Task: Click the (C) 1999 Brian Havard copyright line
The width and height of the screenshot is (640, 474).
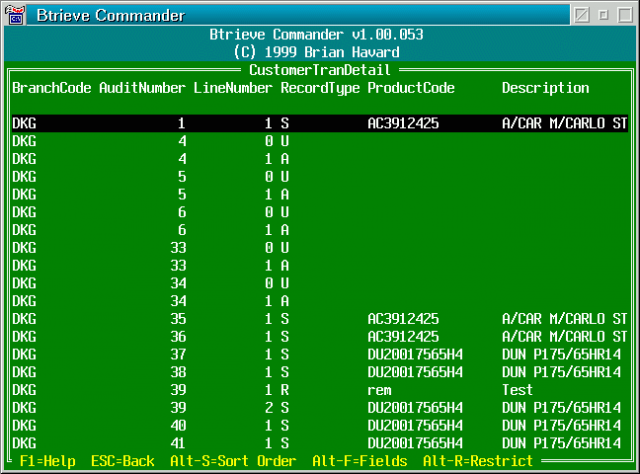Action: [316, 52]
